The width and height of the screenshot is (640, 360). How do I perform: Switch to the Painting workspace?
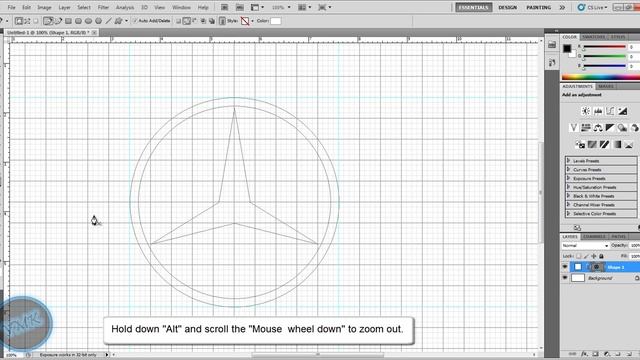(x=538, y=7)
